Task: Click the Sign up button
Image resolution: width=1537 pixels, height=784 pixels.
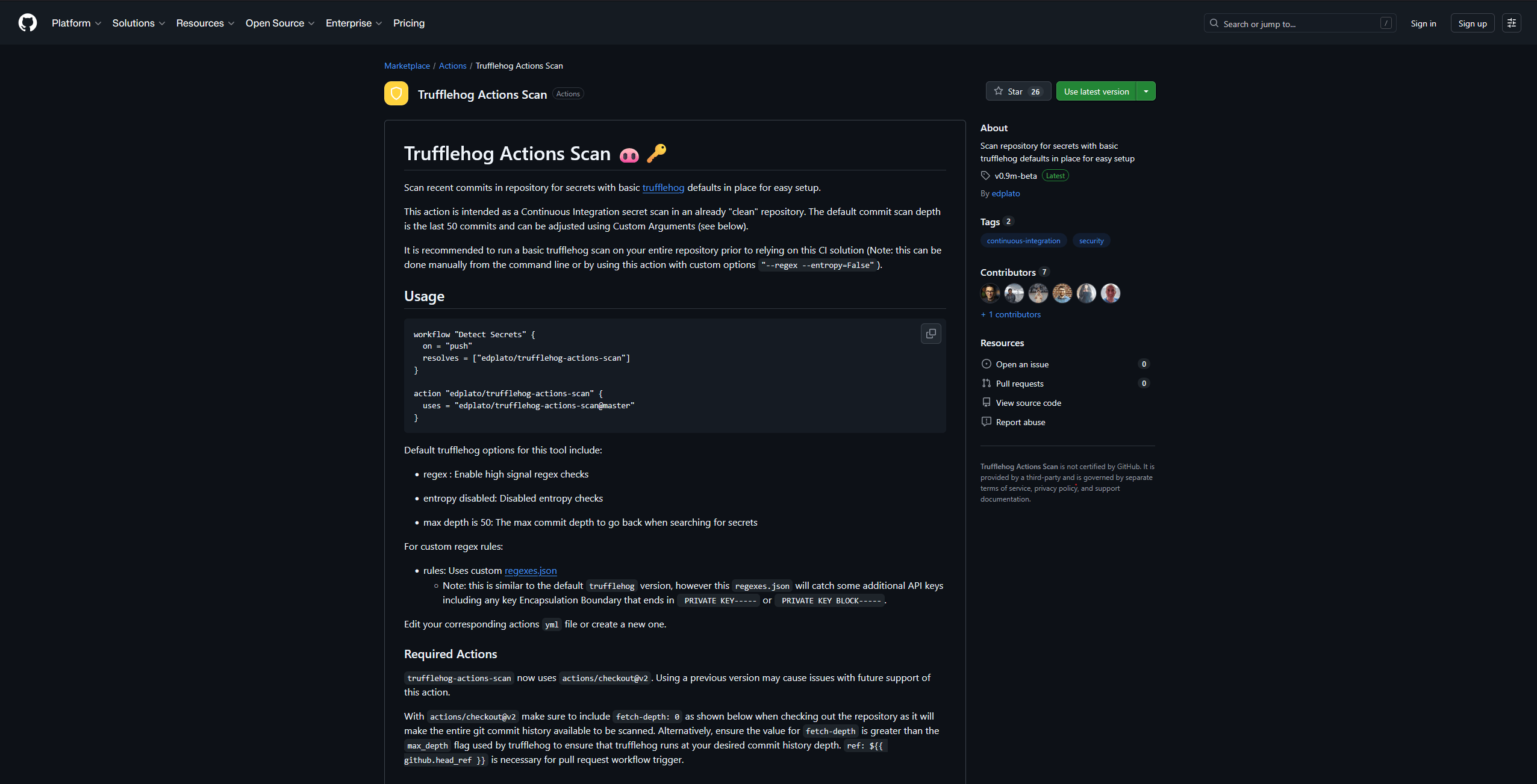Action: click(1473, 23)
